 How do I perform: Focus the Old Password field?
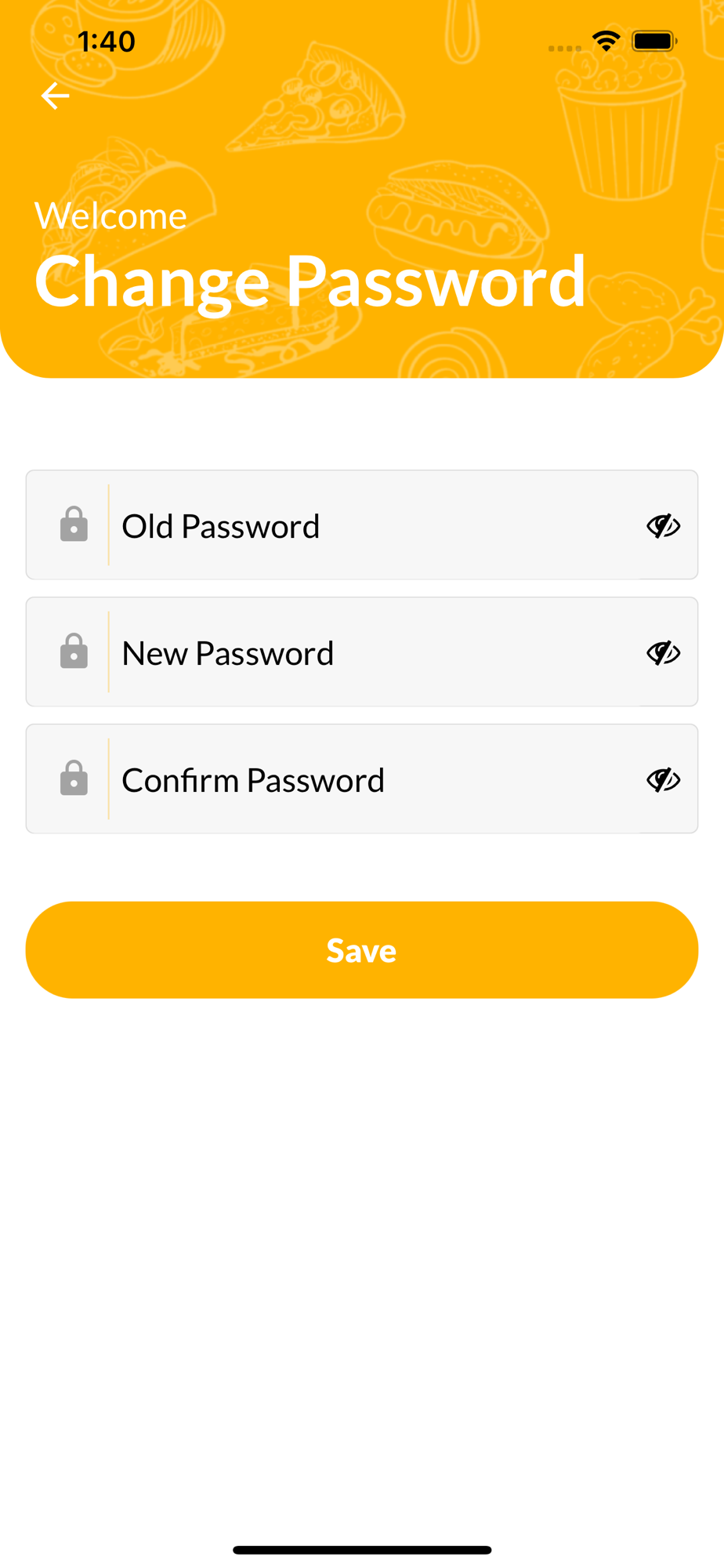coord(362,524)
